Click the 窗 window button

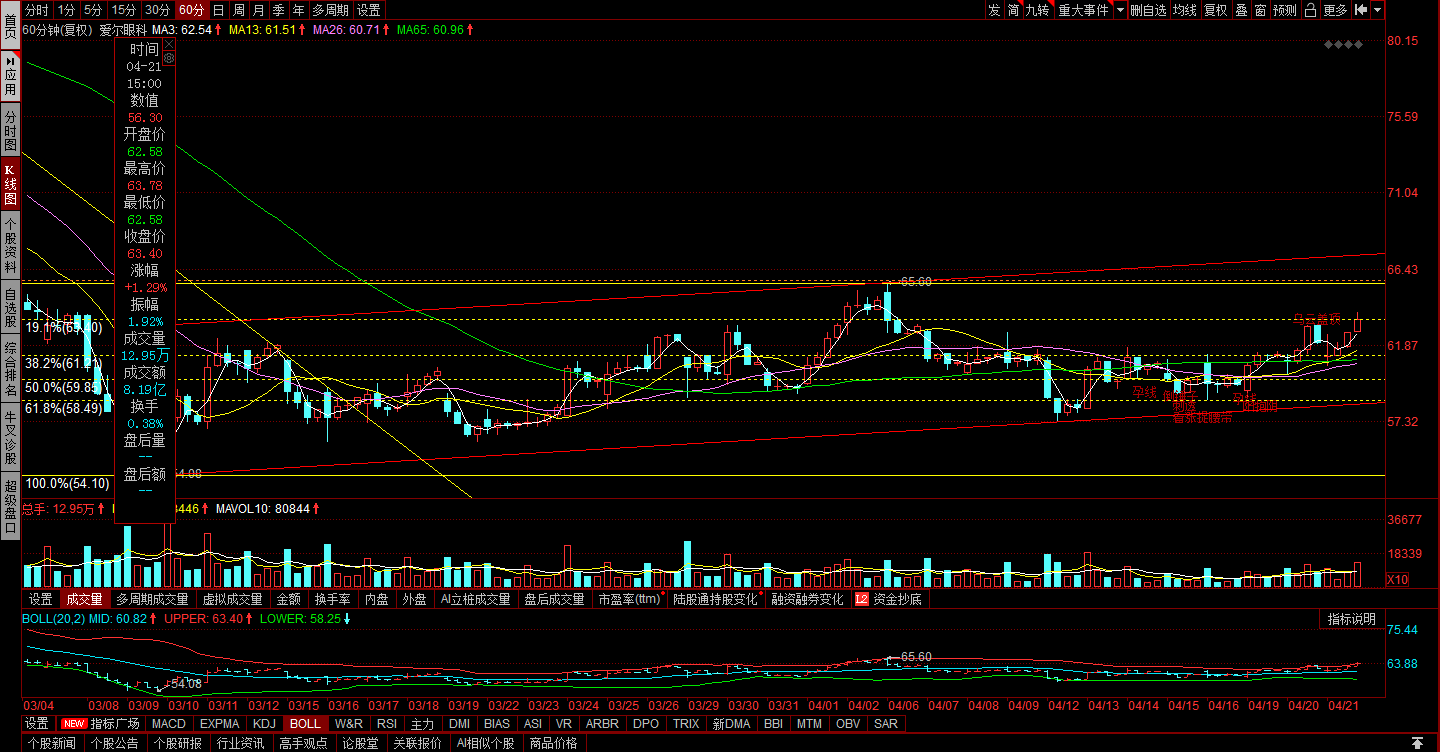(x=1260, y=10)
